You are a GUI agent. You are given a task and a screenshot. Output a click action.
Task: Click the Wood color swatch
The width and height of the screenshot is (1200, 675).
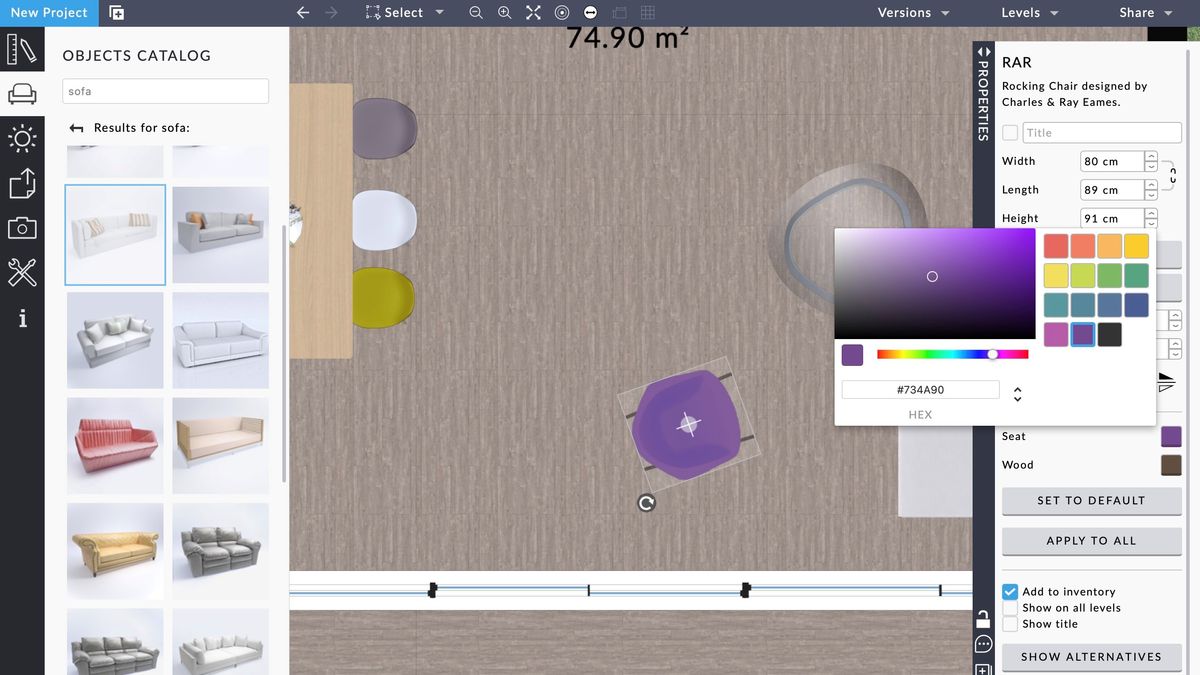pos(1171,465)
